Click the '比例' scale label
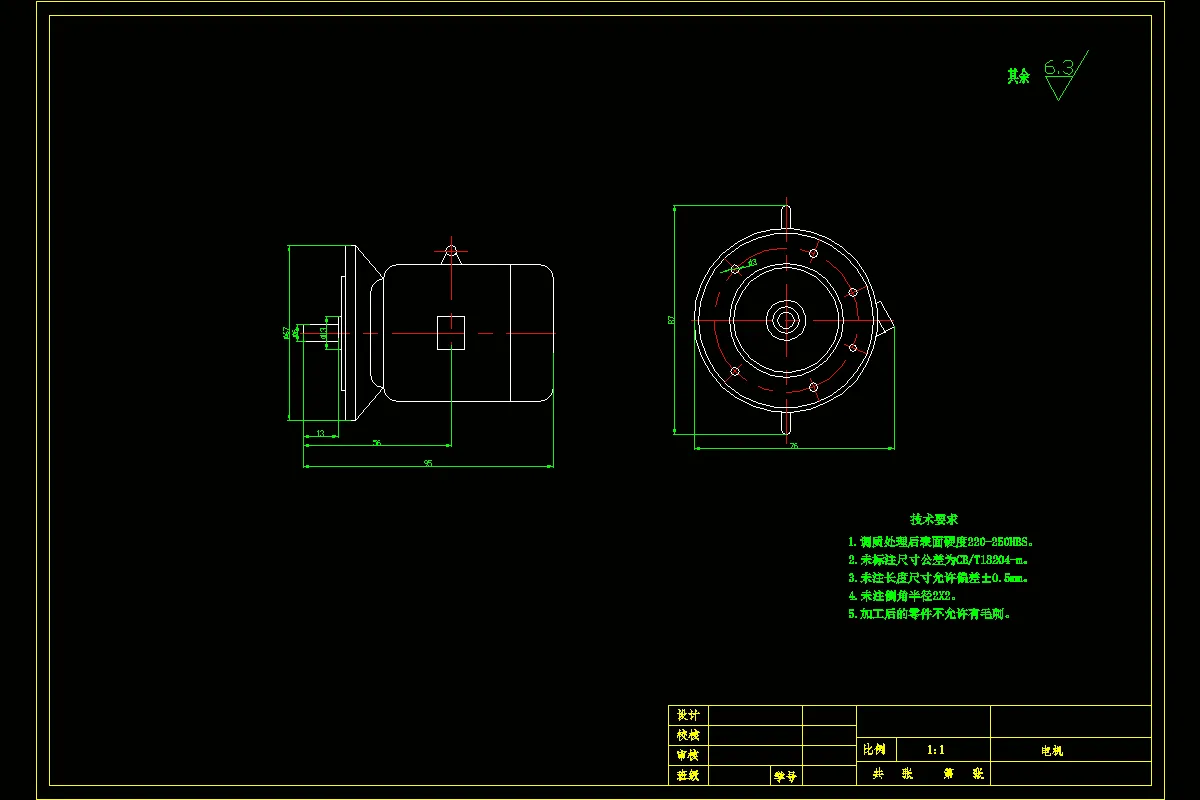The width and height of the screenshot is (1200, 800). coord(875,749)
